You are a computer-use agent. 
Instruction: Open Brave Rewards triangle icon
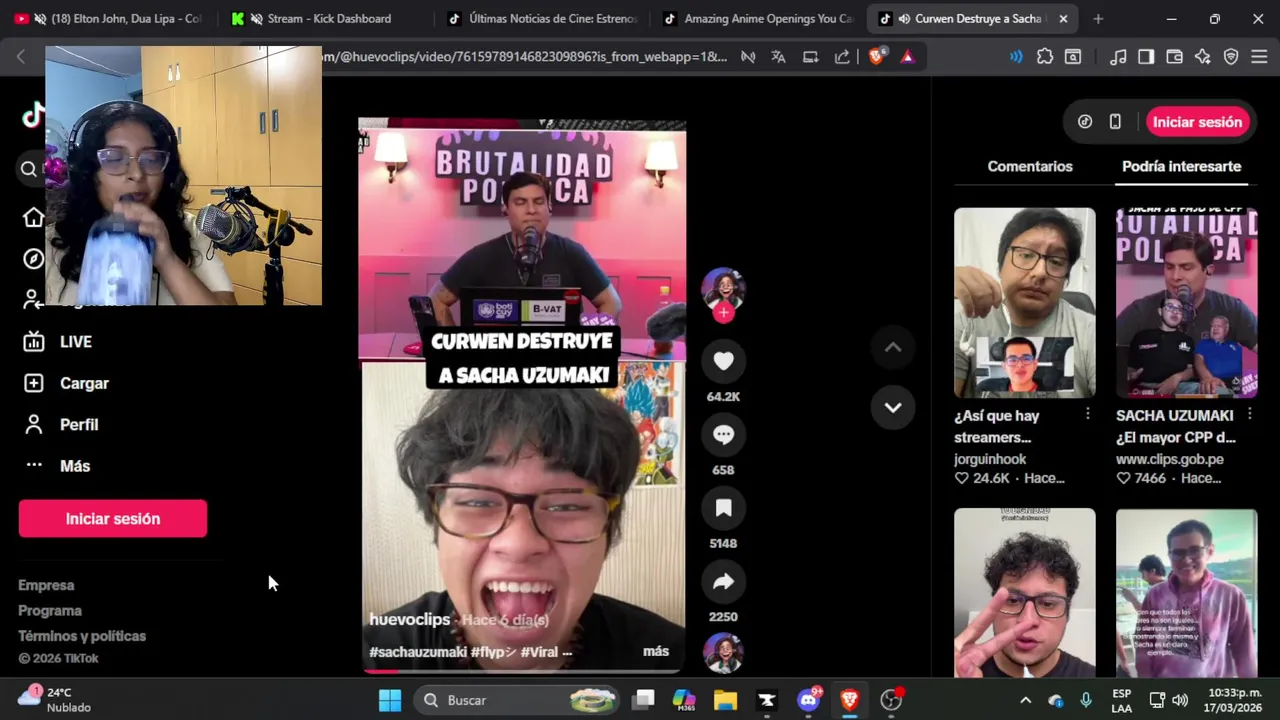[x=907, y=57]
